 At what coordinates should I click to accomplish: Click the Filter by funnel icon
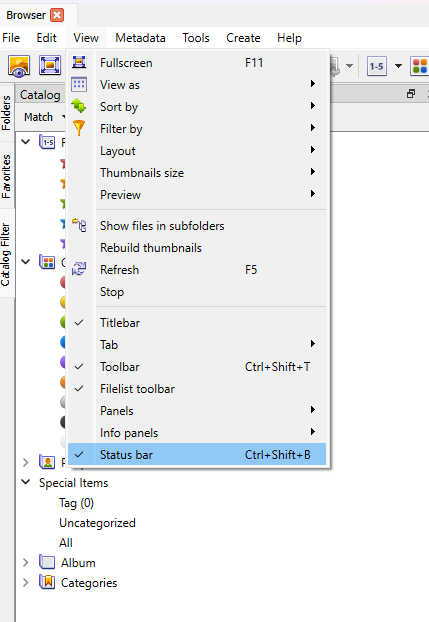79,128
